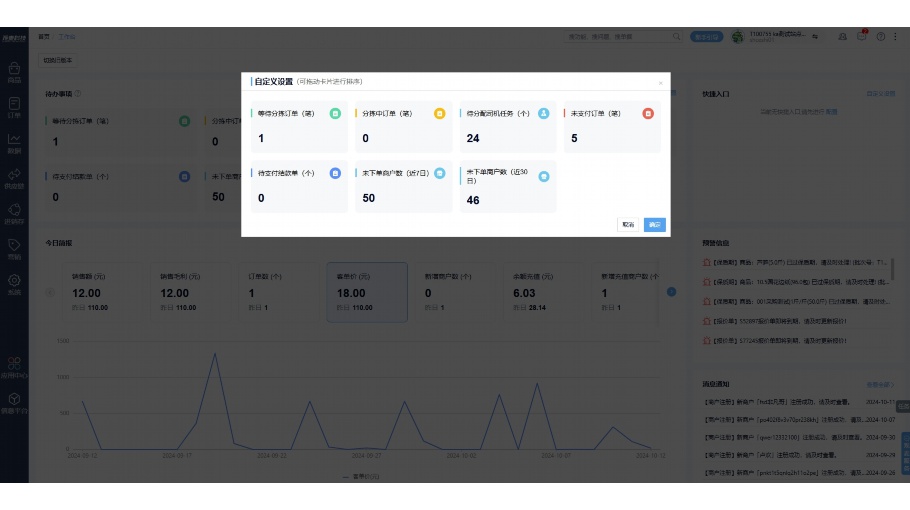This screenshot has height=510, width=910.
Task: Click the app logo at sidebar top
Action: pyautogui.click(x=14, y=38)
